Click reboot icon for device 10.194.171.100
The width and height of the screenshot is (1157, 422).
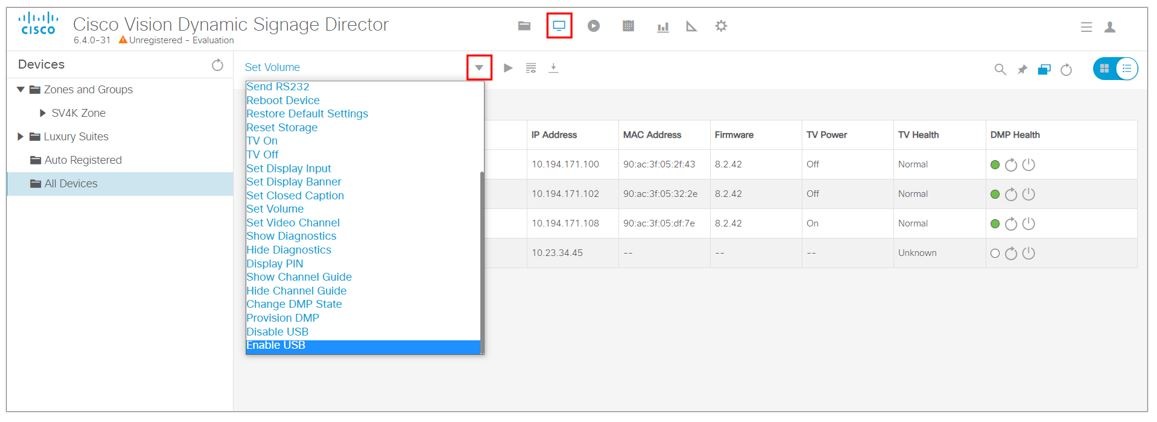coord(1012,165)
